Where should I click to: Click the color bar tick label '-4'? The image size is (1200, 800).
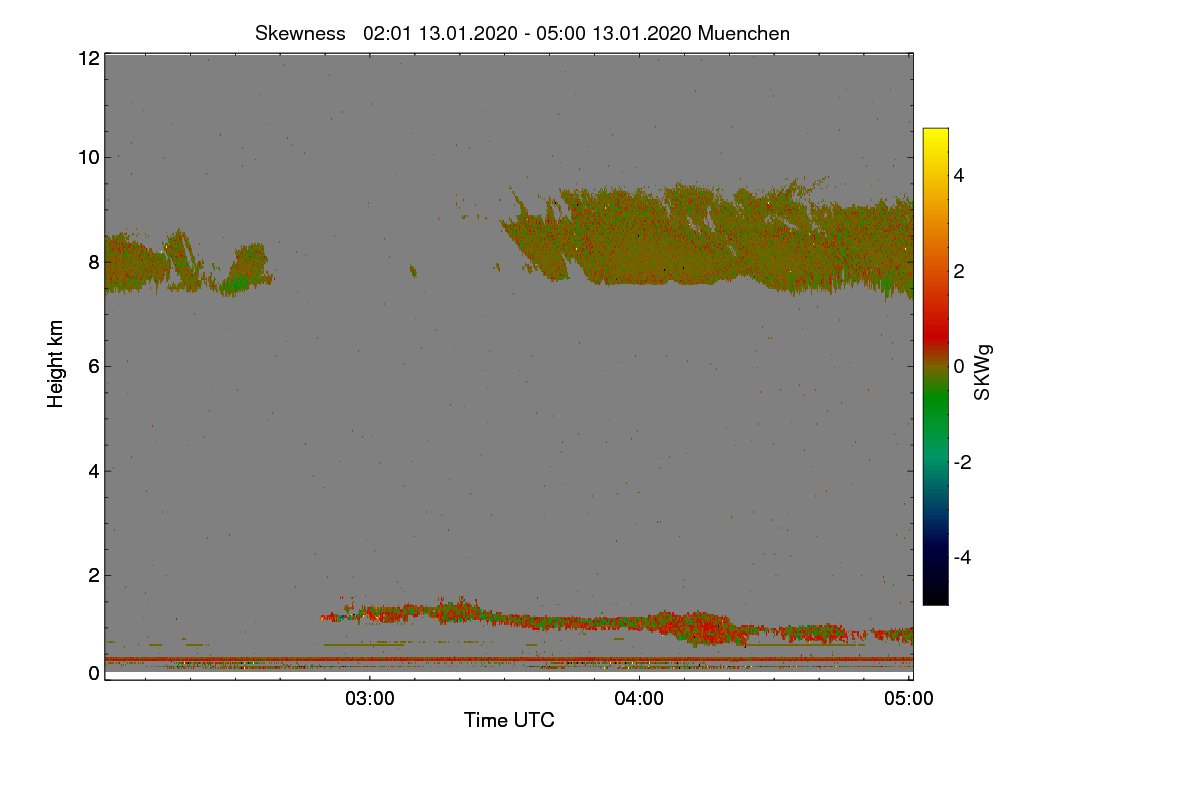(x=964, y=557)
